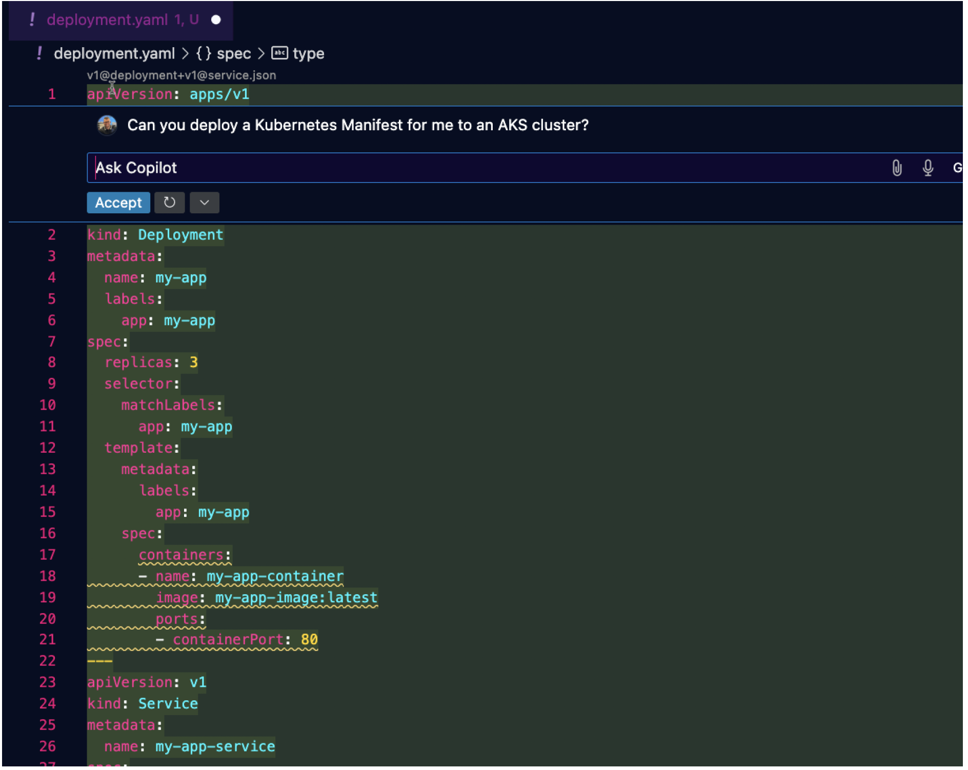This screenshot has width=968, height=770.
Task: Click the braces icon before spec breadcrumb
Action: click(204, 54)
